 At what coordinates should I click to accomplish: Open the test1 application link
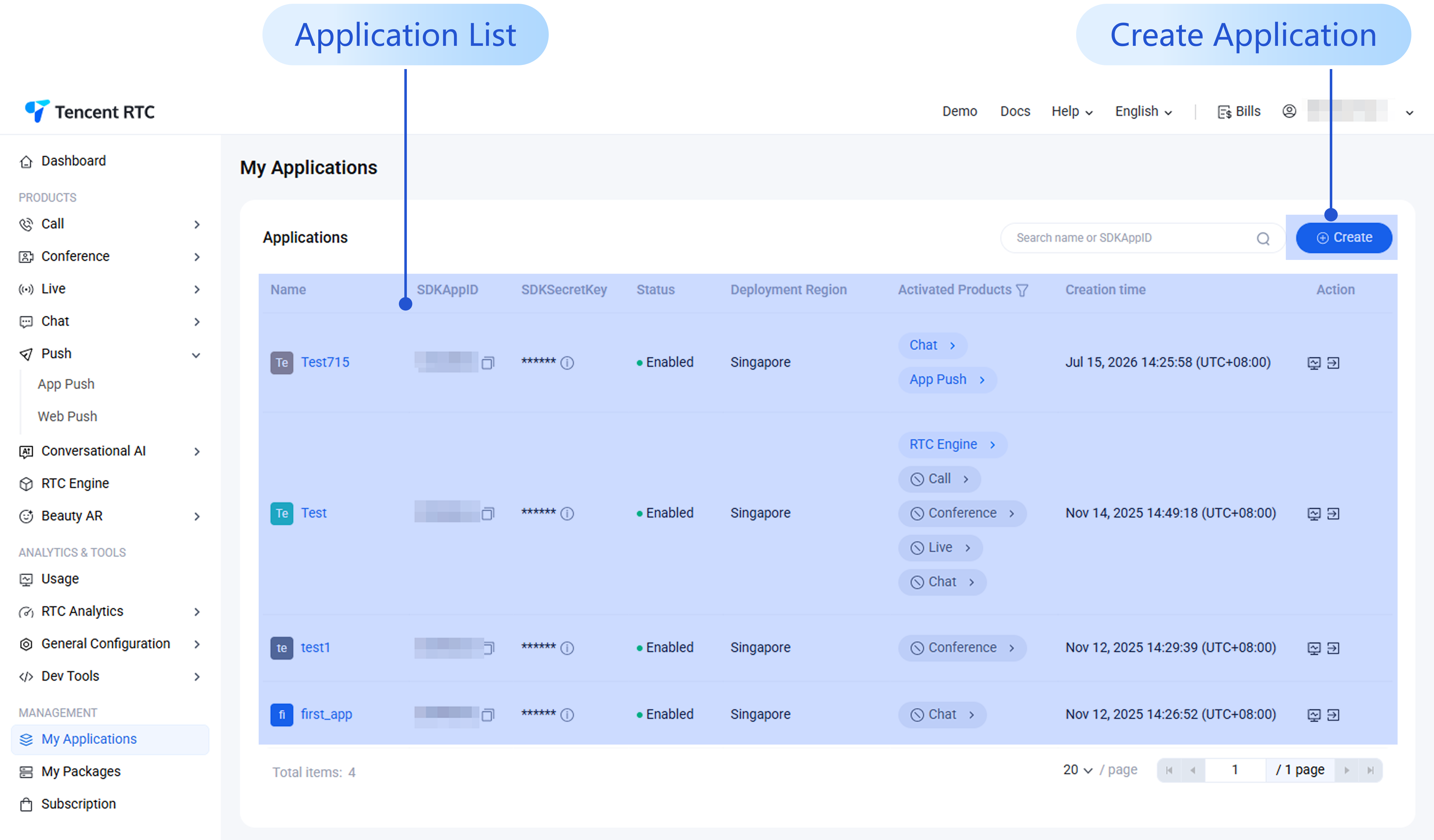(x=315, y=648)
